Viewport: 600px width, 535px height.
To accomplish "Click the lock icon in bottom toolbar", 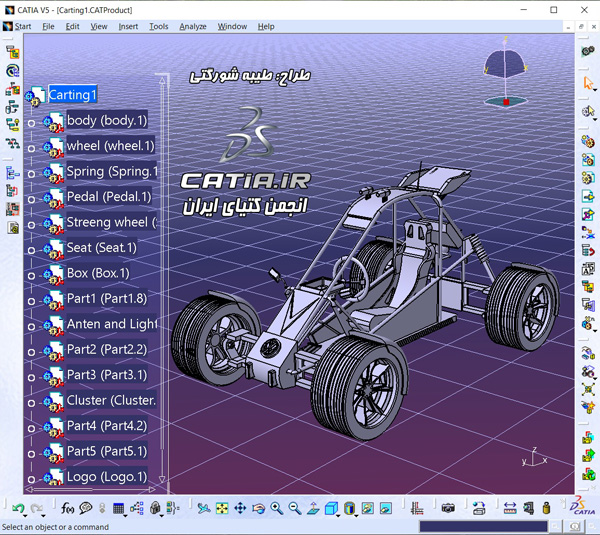I will [x=155, y=508].
